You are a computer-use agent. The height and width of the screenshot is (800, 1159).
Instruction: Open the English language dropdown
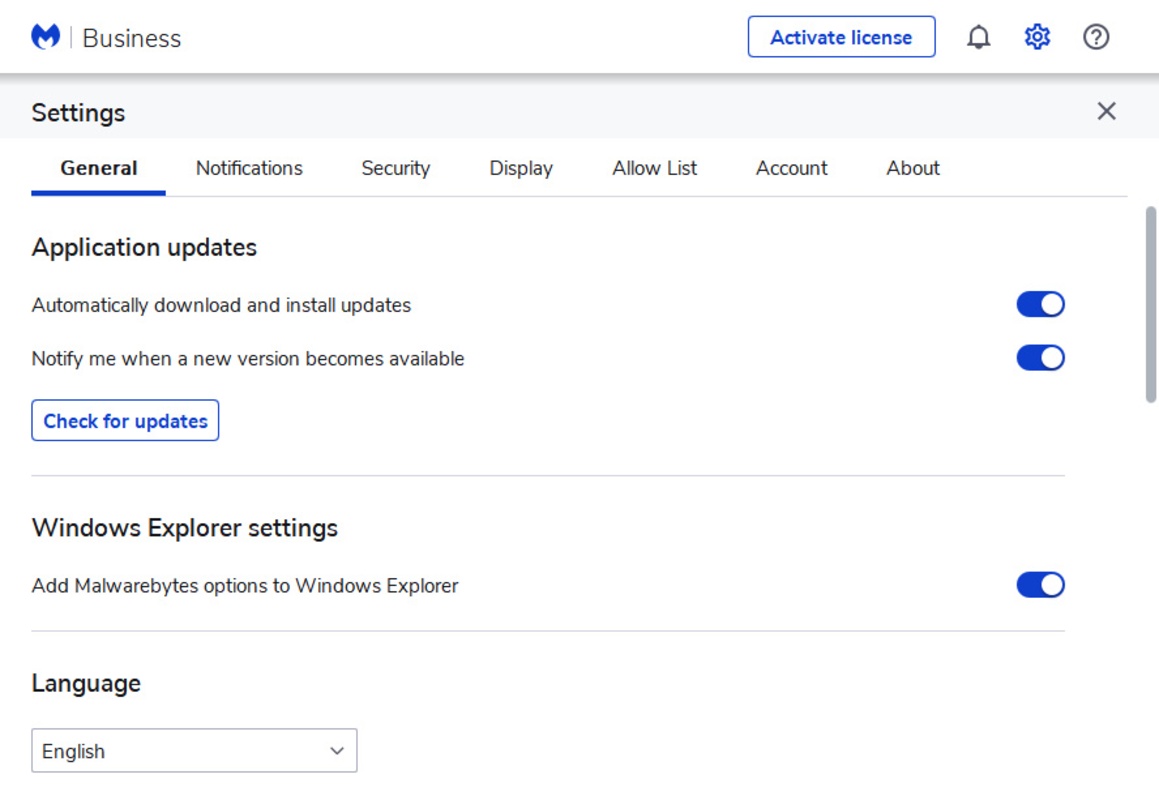click(194, 751)
